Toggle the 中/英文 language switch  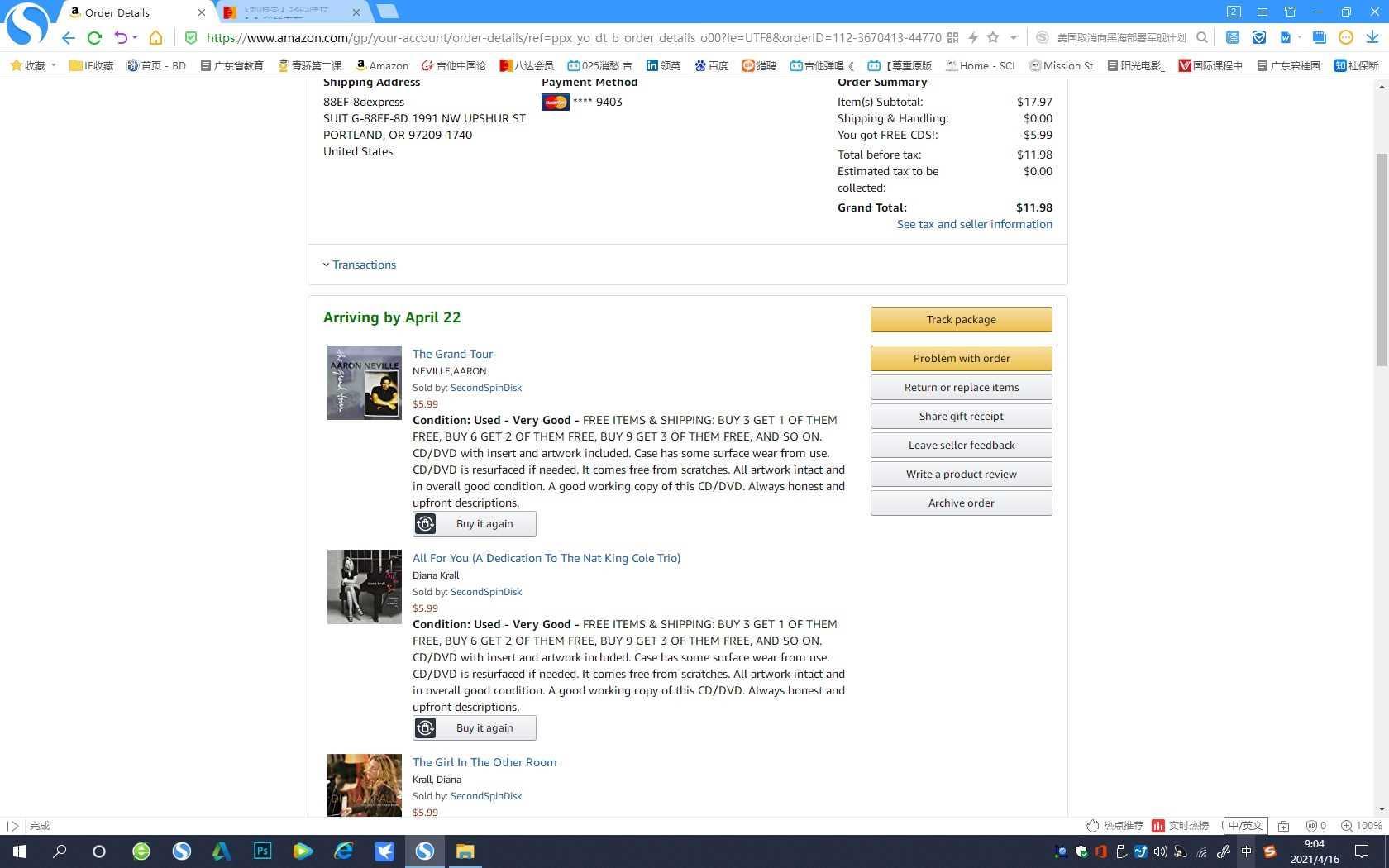[x=1245, y=825]
